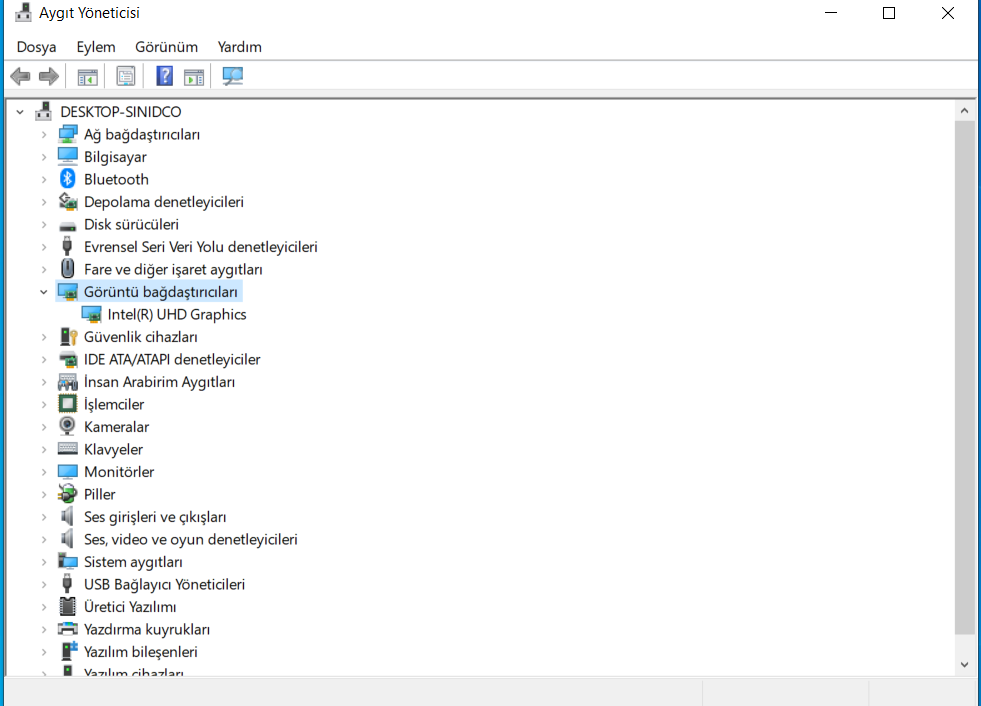The width and height of the screenshot is (981, 706).
Task: Select the Klavyeler tree row
Action: pyautogui.click(x=113, y=449)
